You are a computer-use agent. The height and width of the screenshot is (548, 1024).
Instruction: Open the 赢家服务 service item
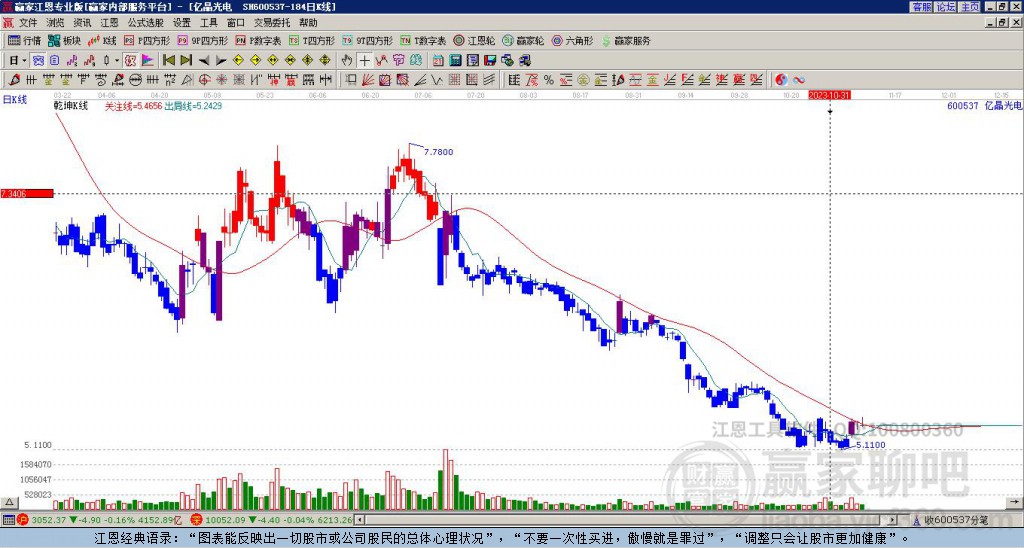[x=626, y=40]
